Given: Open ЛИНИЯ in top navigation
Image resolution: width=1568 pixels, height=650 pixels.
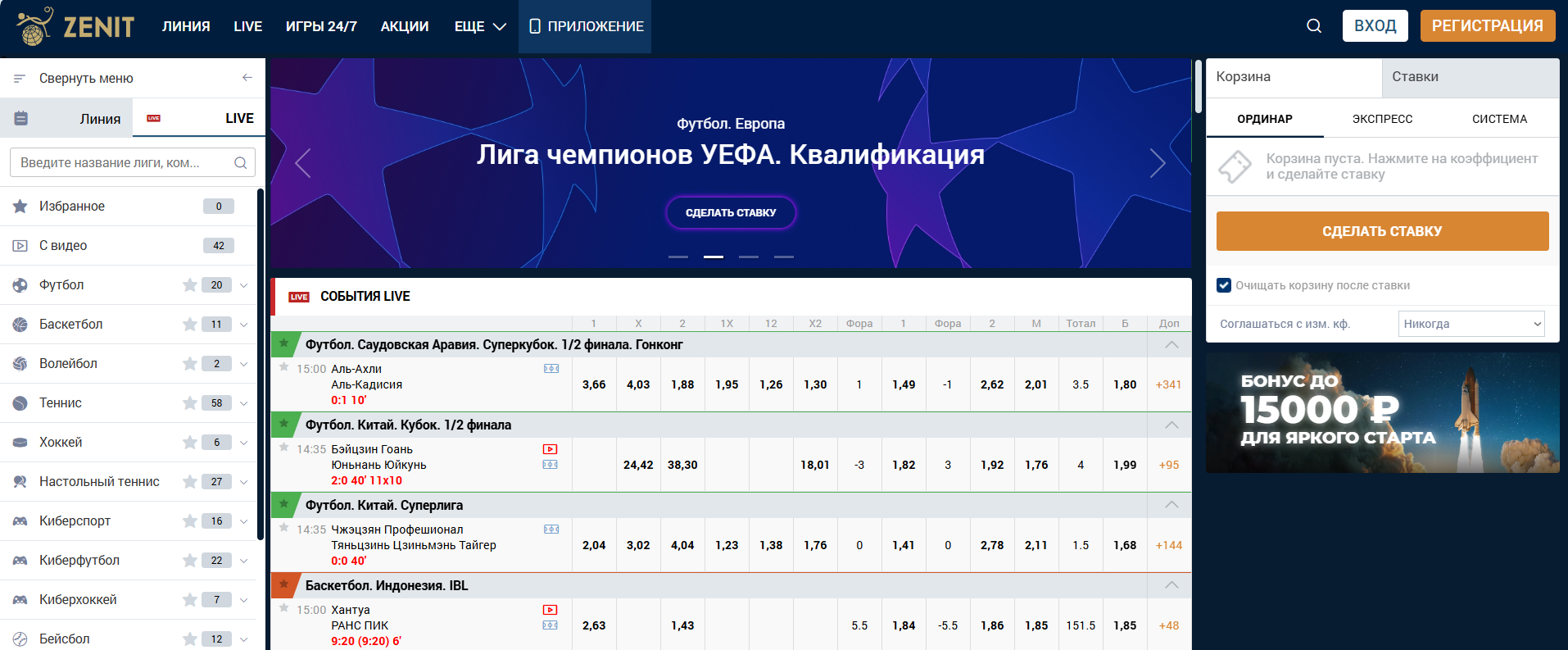Looking at the screenshot, I should point(186,26).
